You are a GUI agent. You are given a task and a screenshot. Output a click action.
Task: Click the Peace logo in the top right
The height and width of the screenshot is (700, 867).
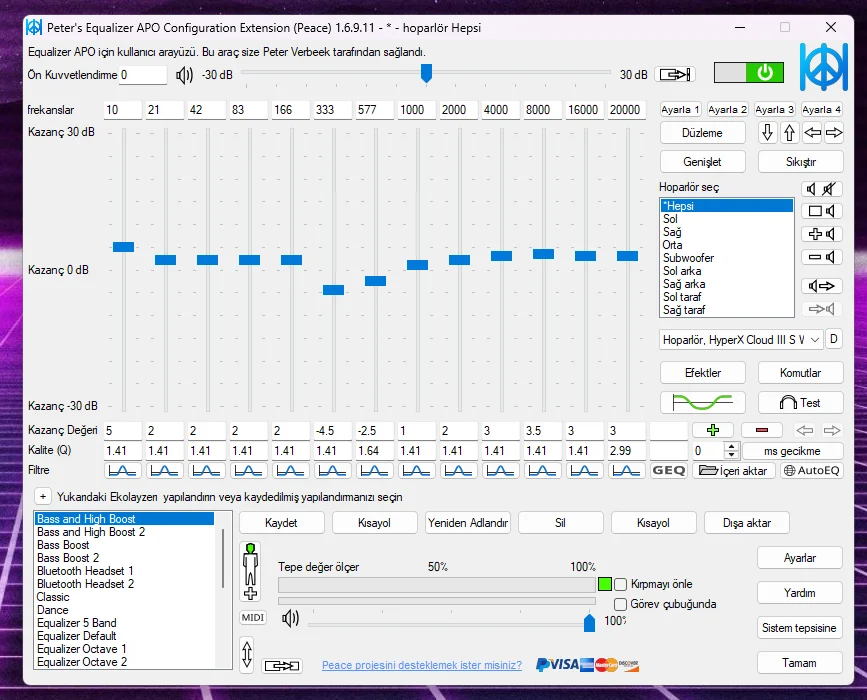[x=823, y=67]
